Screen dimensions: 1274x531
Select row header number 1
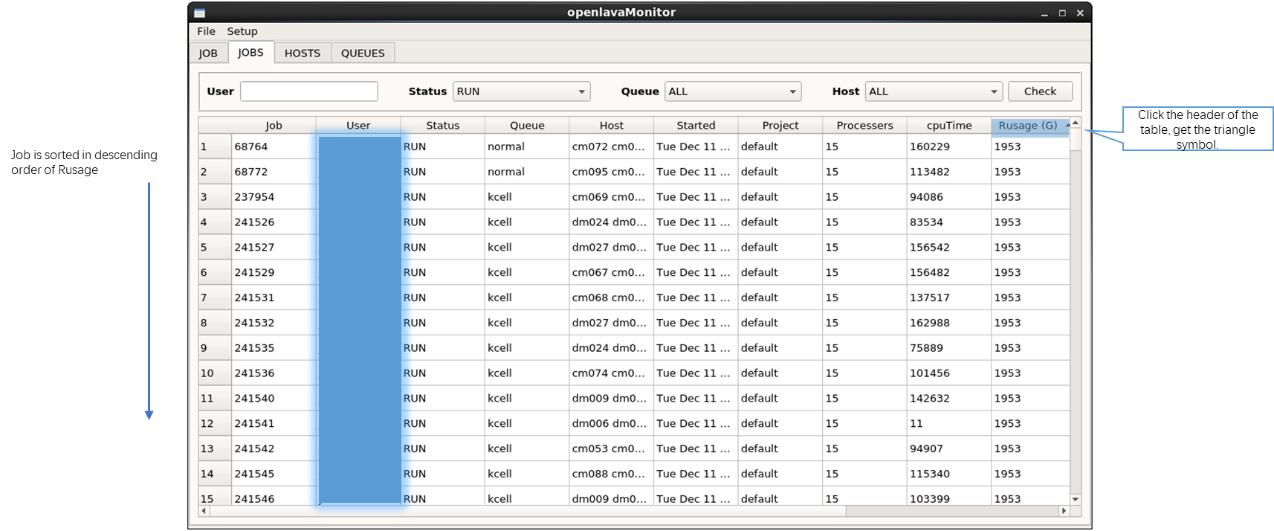point(215,146)
